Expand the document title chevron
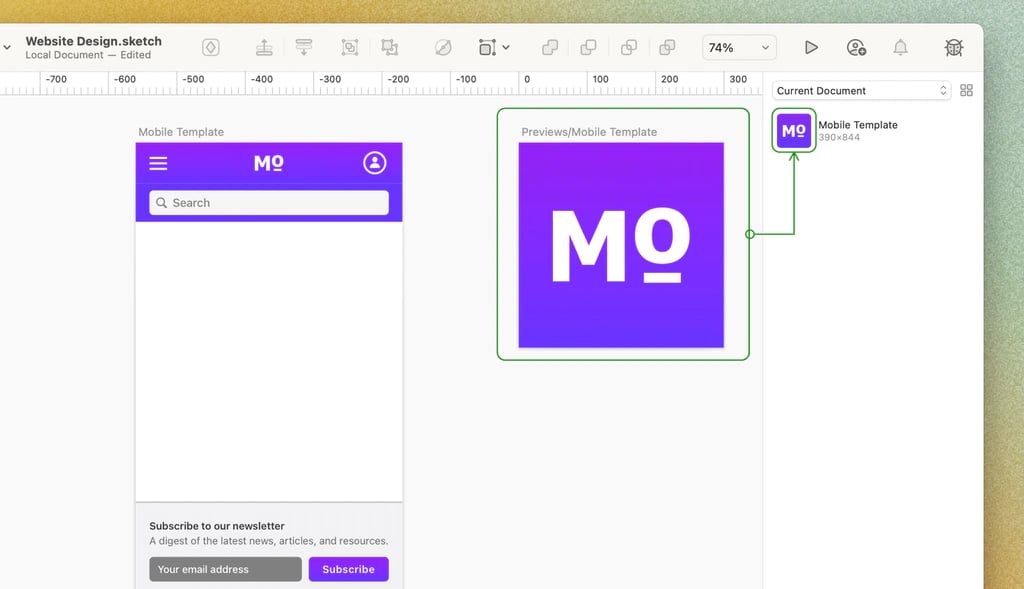This screenshot has width=1024, height=589. [x=7, y=48]
